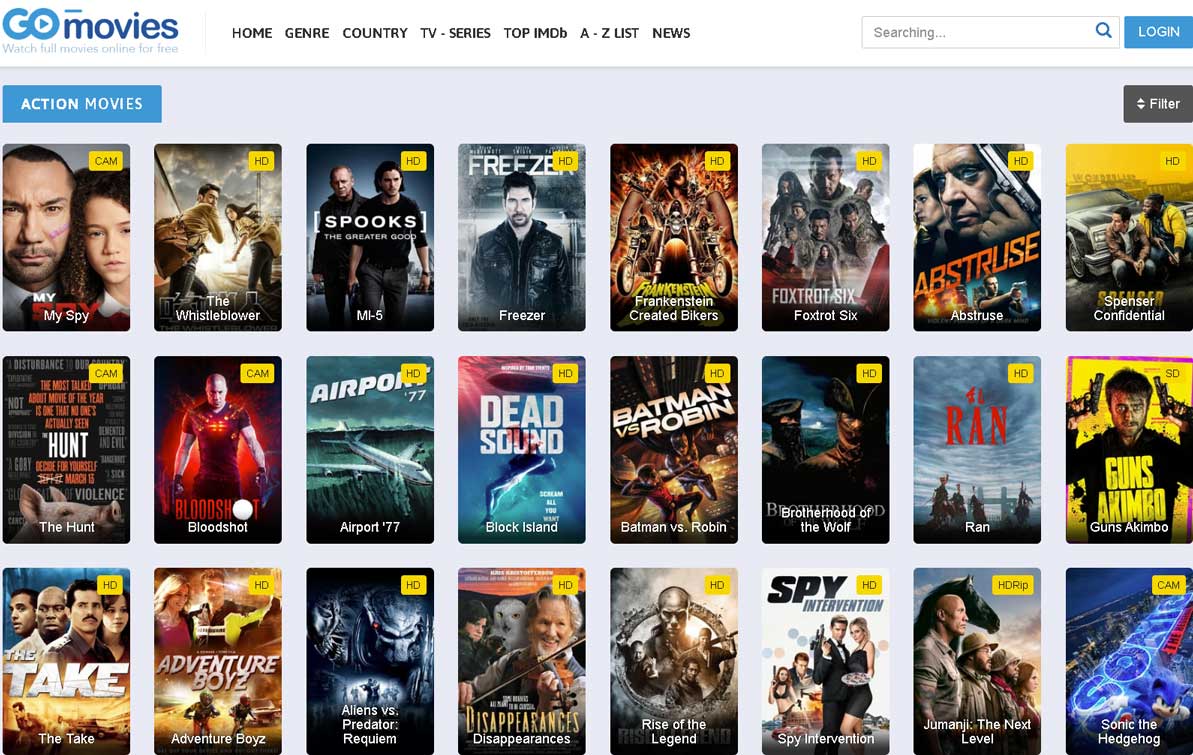Open the My Spy movie poster
This screenshot has width=1193, height=755.
click(66, 237)
